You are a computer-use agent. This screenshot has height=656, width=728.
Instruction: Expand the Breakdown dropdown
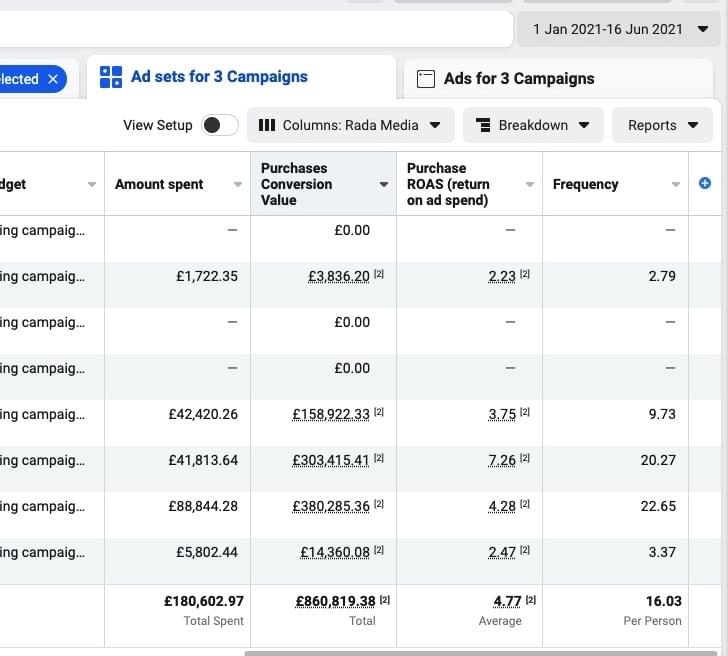point(533,125)
